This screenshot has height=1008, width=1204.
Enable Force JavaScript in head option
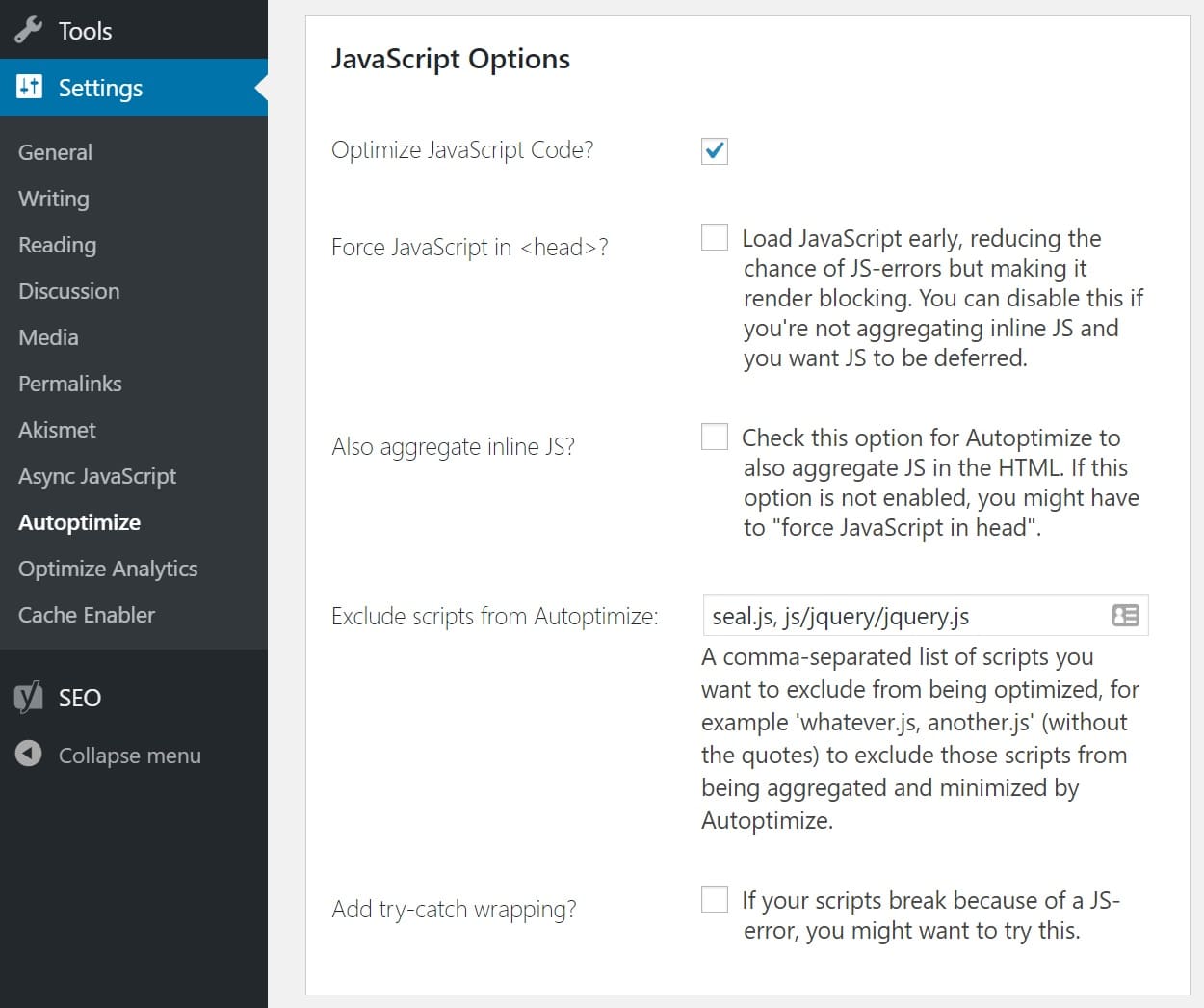(714, 236)
